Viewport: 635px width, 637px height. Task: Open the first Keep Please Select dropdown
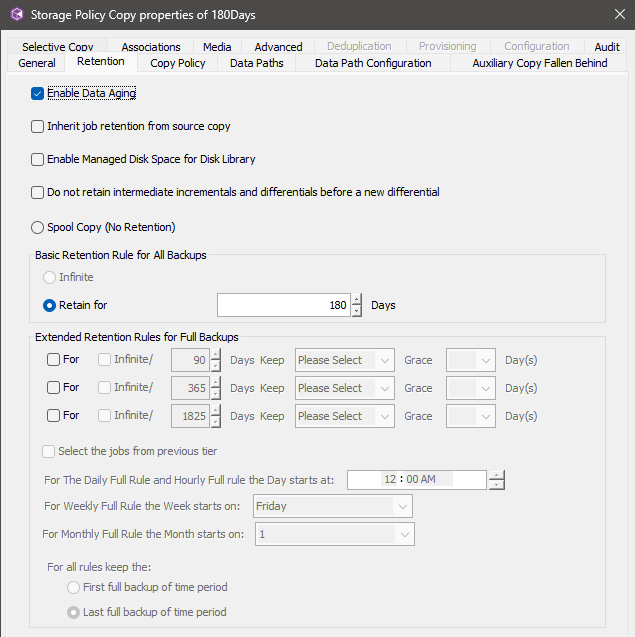344,360
